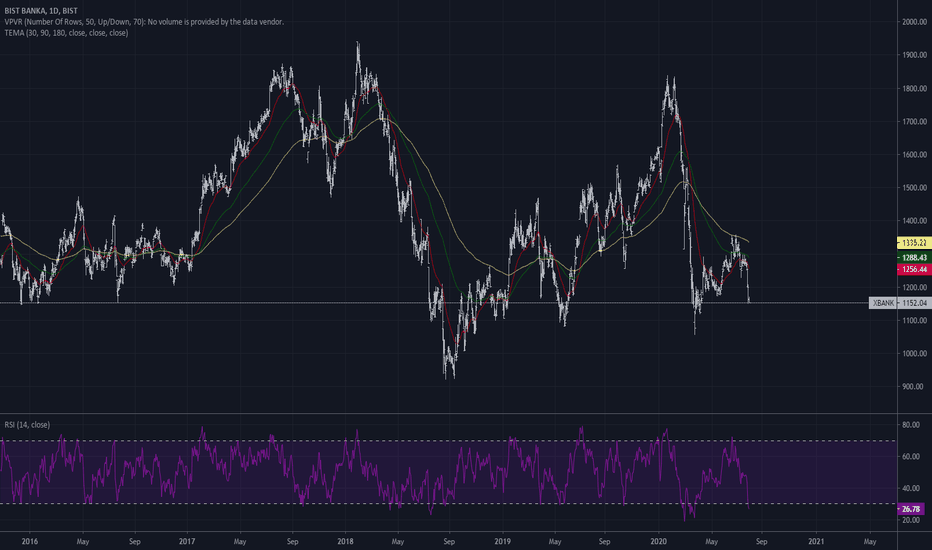Click the green 1288.43 price label
This screenshot has height=550, width=932.
[914, 257]
